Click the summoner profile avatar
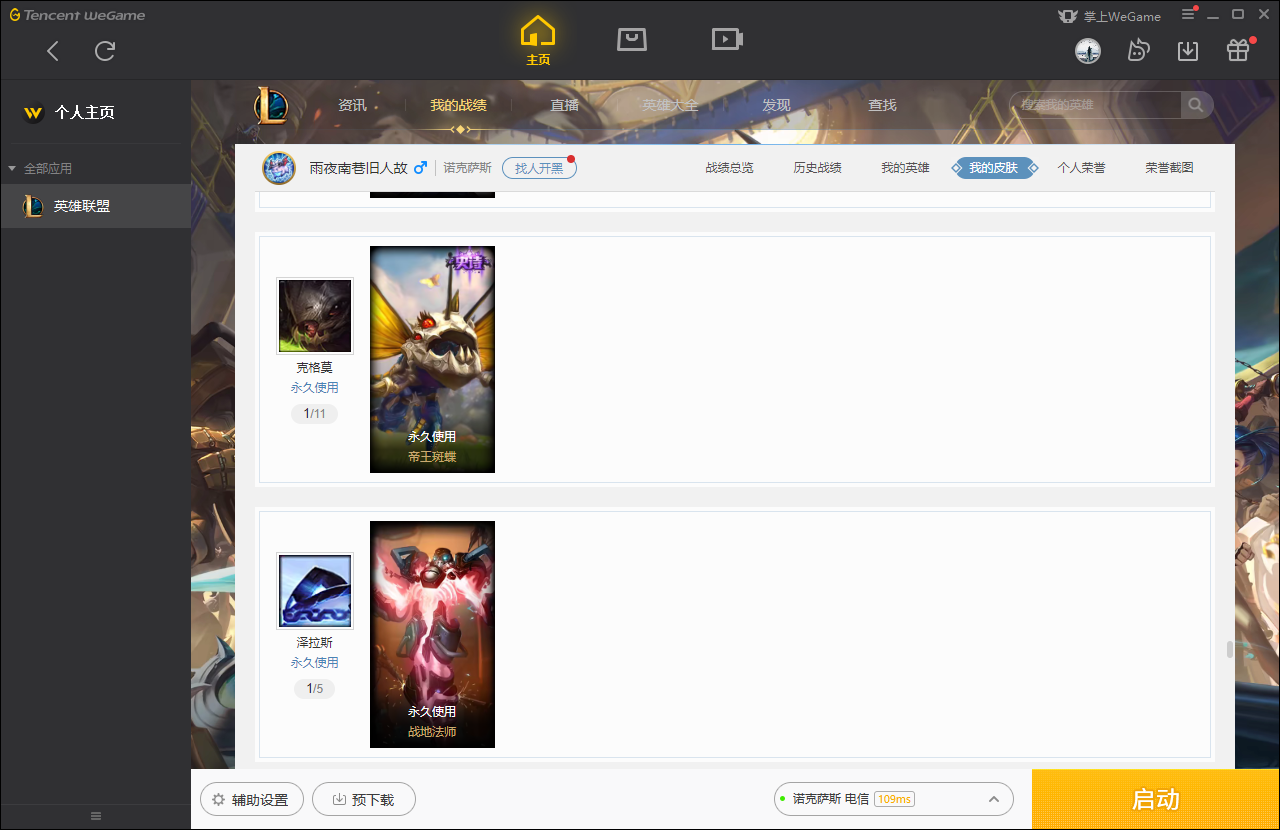This screenshot has height=830, width=1280. tap(279, 168)
